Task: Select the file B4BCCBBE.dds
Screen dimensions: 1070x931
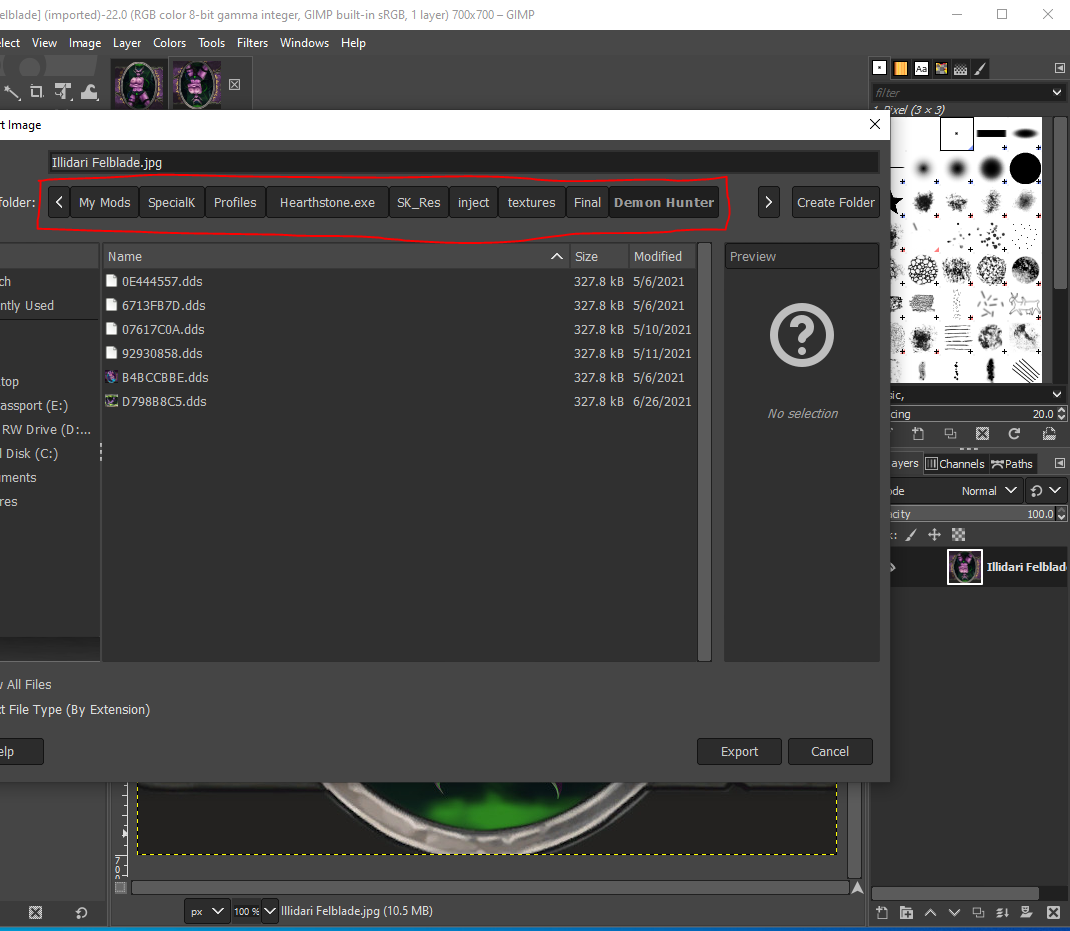Action: (165, 378)
